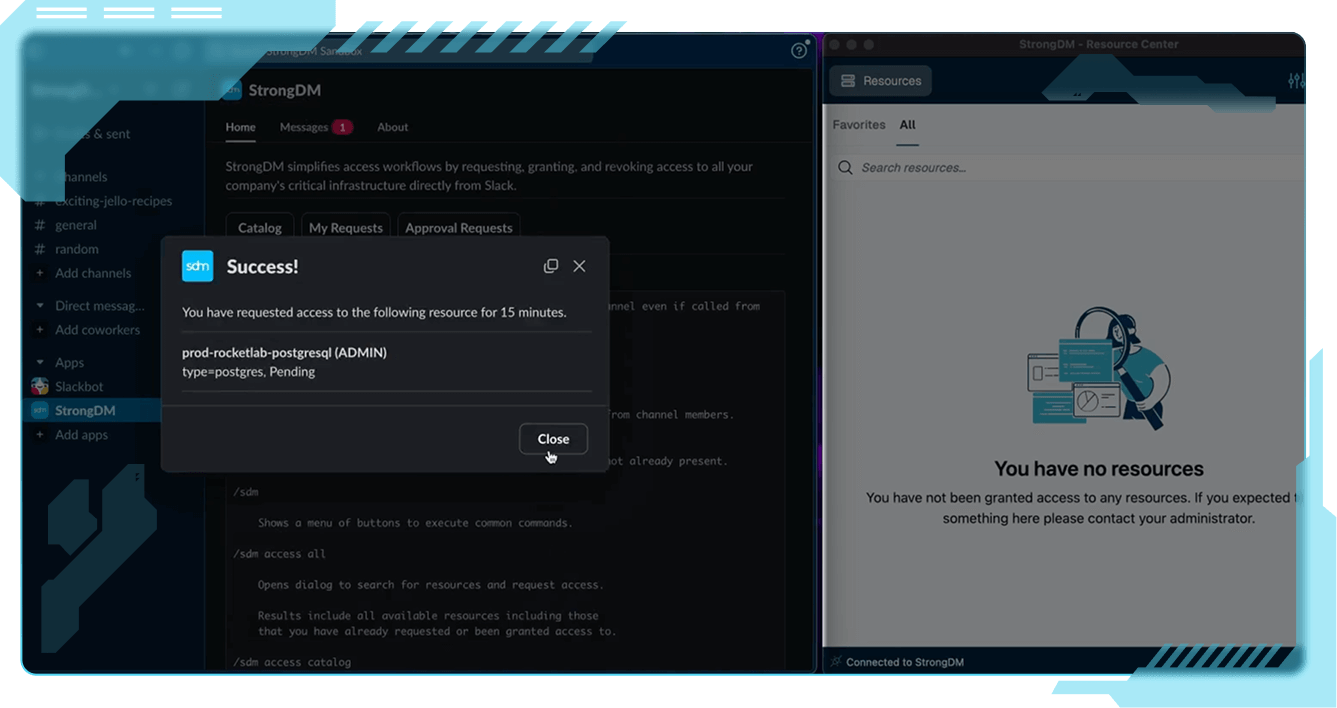Collapse the Apps section arrow
This screenshot has height=708, width=1337.
(40, 363)
